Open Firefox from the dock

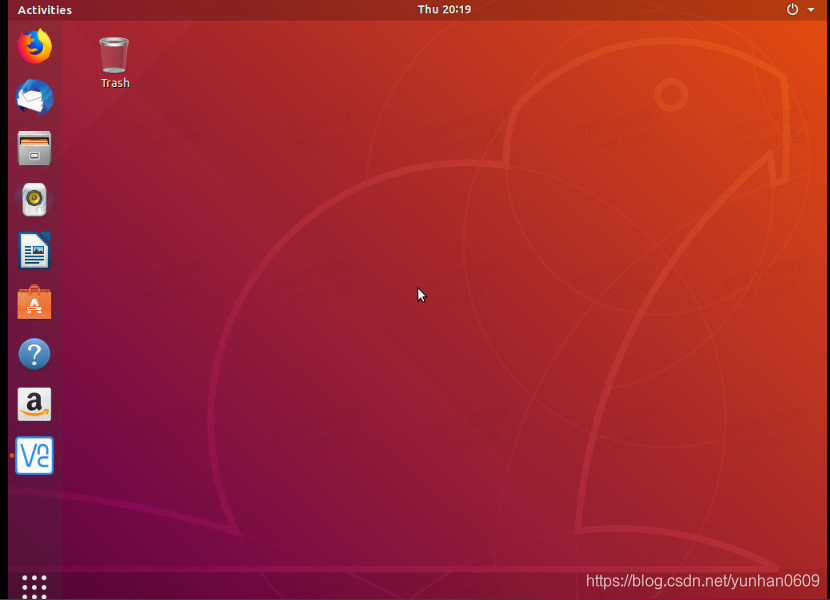point(34,47)
